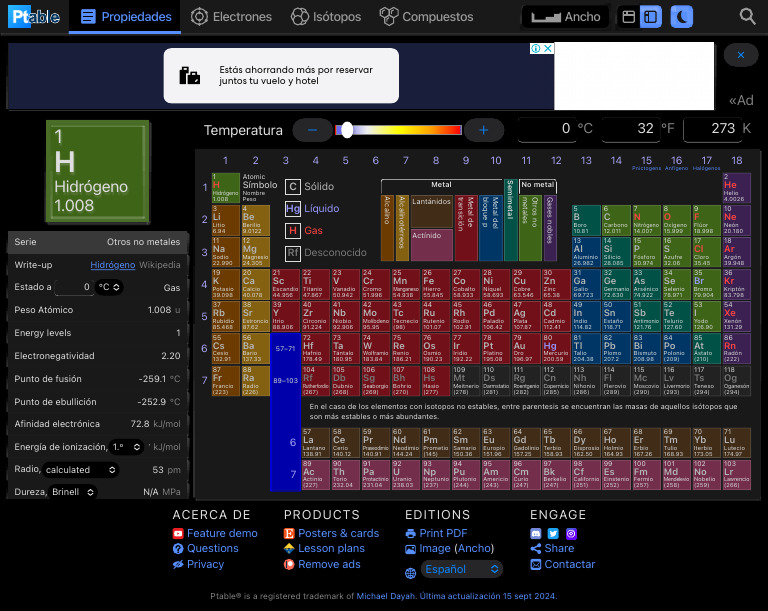
Task: Click the Celsius temperature input field
Action: (547, 129)
